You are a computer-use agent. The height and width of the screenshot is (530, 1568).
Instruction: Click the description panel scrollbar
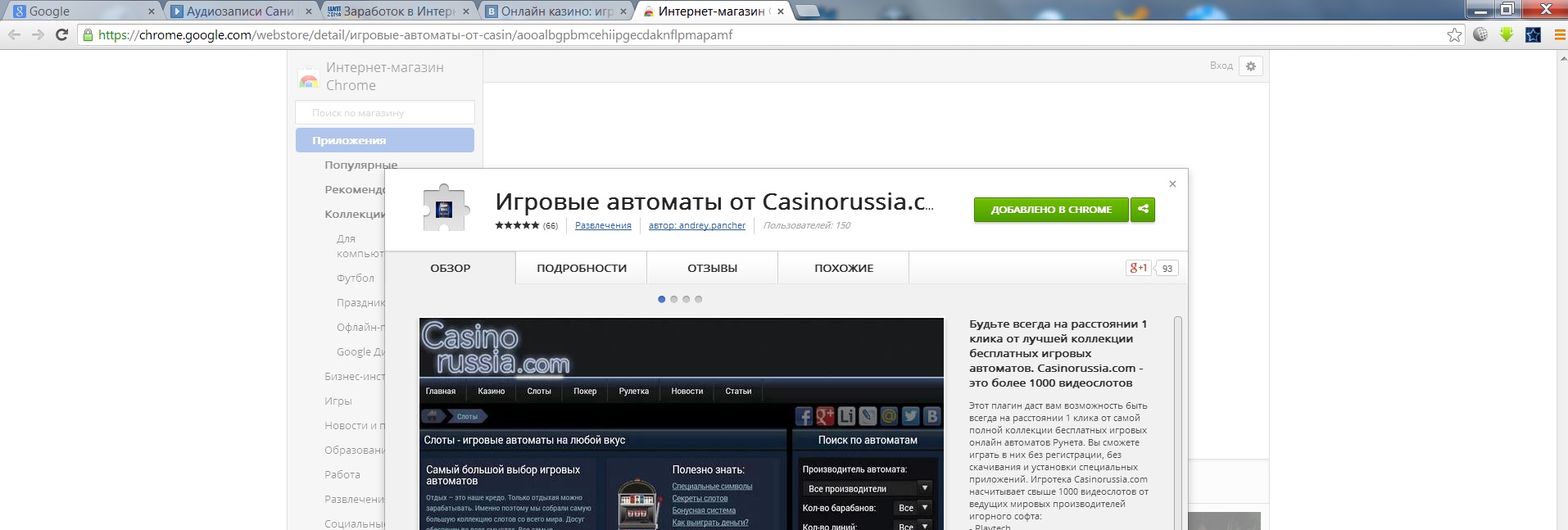[x=1178, y=423]
